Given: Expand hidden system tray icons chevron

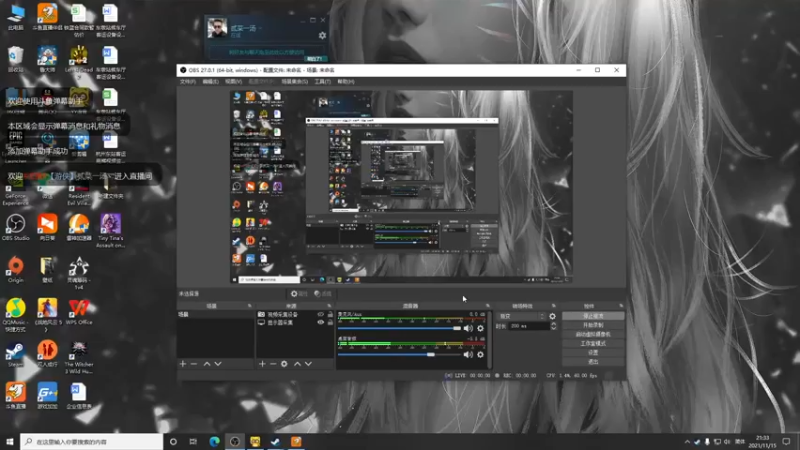Looking at the screenshot, I should [x=687, y=441].
